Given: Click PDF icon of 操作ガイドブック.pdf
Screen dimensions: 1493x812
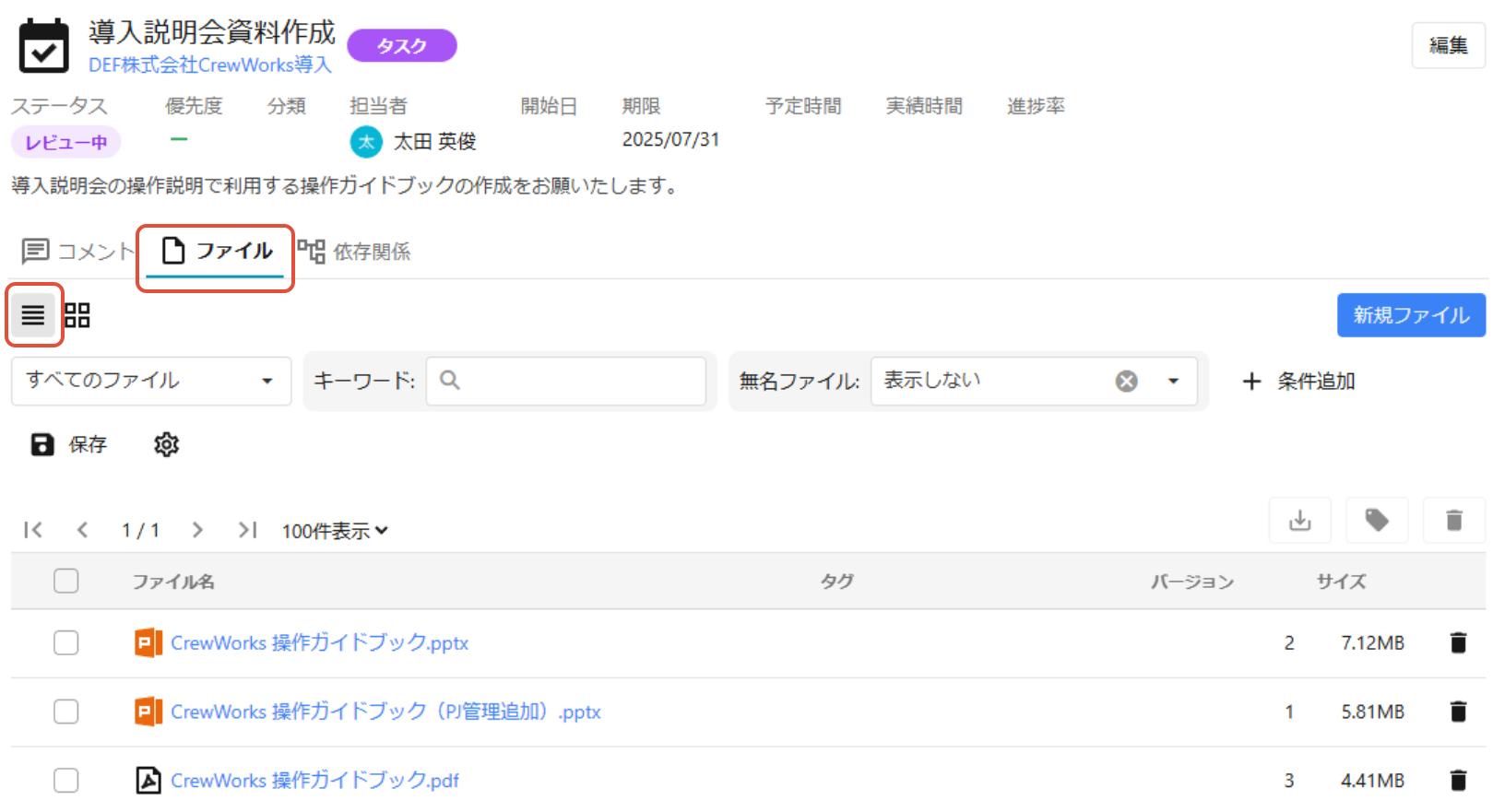Looking at the screenshot, I should [148, 780].
